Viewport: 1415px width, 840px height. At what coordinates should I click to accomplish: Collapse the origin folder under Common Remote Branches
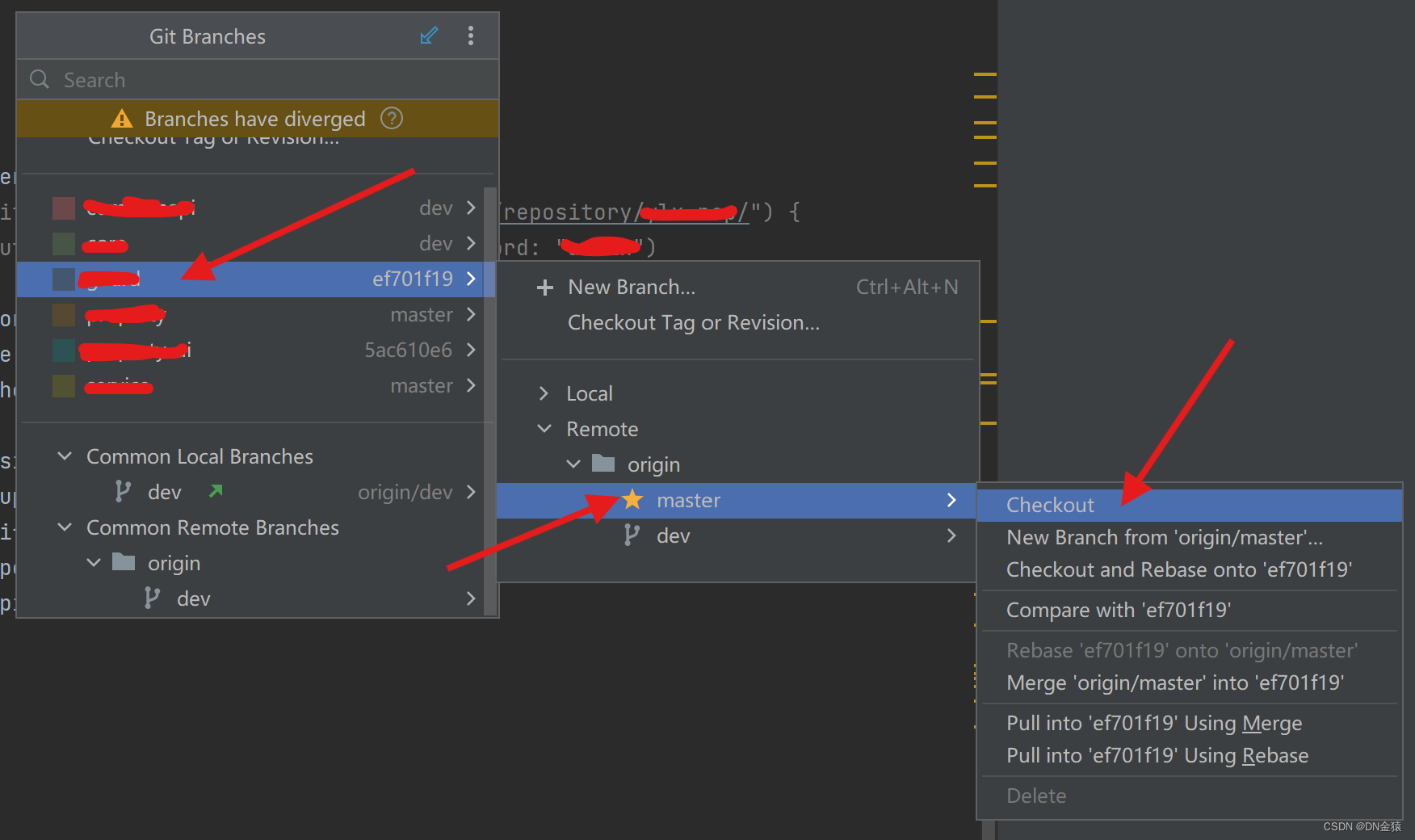pos(94,563)
